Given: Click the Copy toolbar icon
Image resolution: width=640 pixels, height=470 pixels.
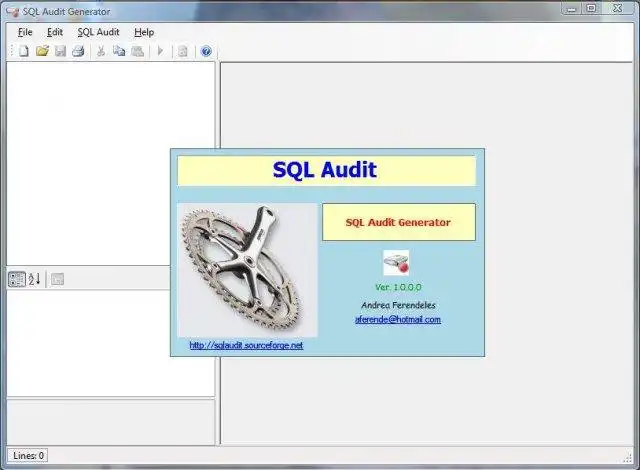Looking at the screenshot, I should 119,51.
